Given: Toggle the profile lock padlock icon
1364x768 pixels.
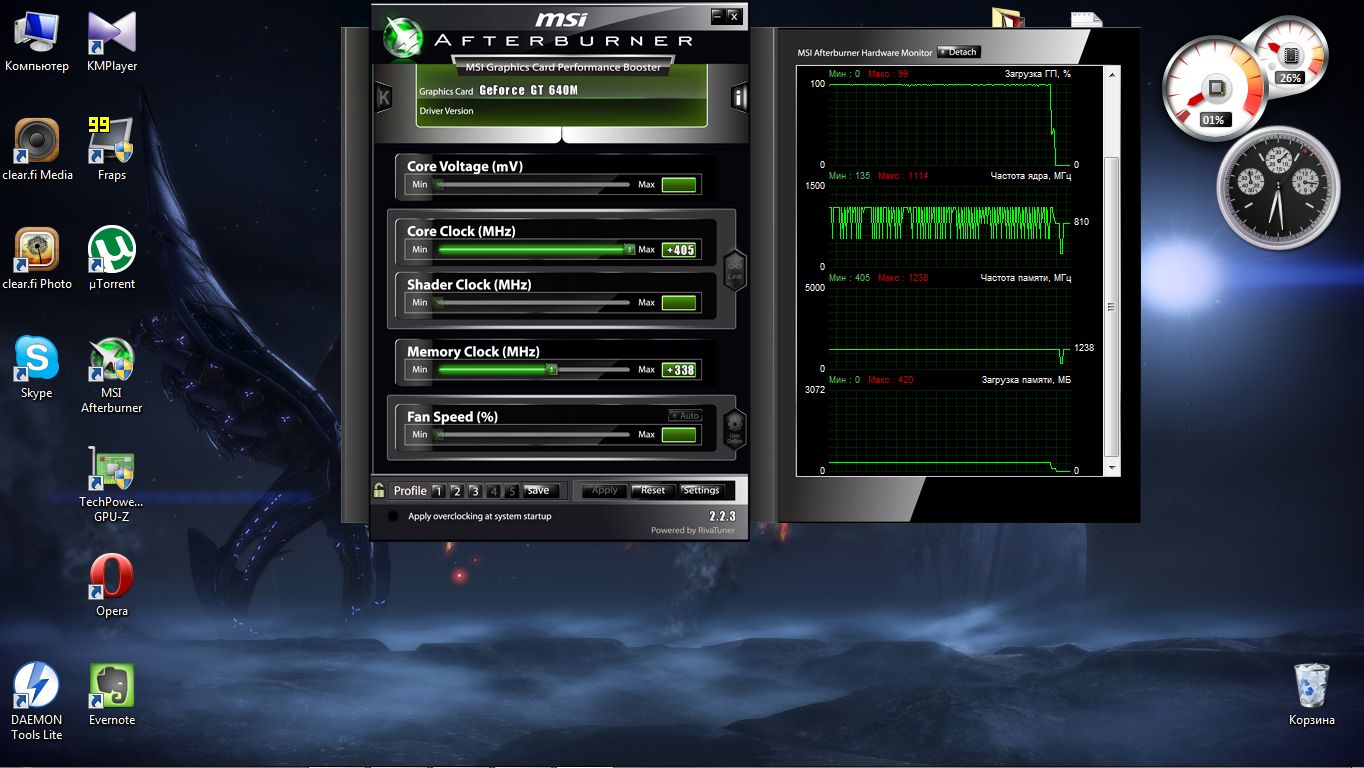Looking at the screenshot, I should click(x=379, y=490).
